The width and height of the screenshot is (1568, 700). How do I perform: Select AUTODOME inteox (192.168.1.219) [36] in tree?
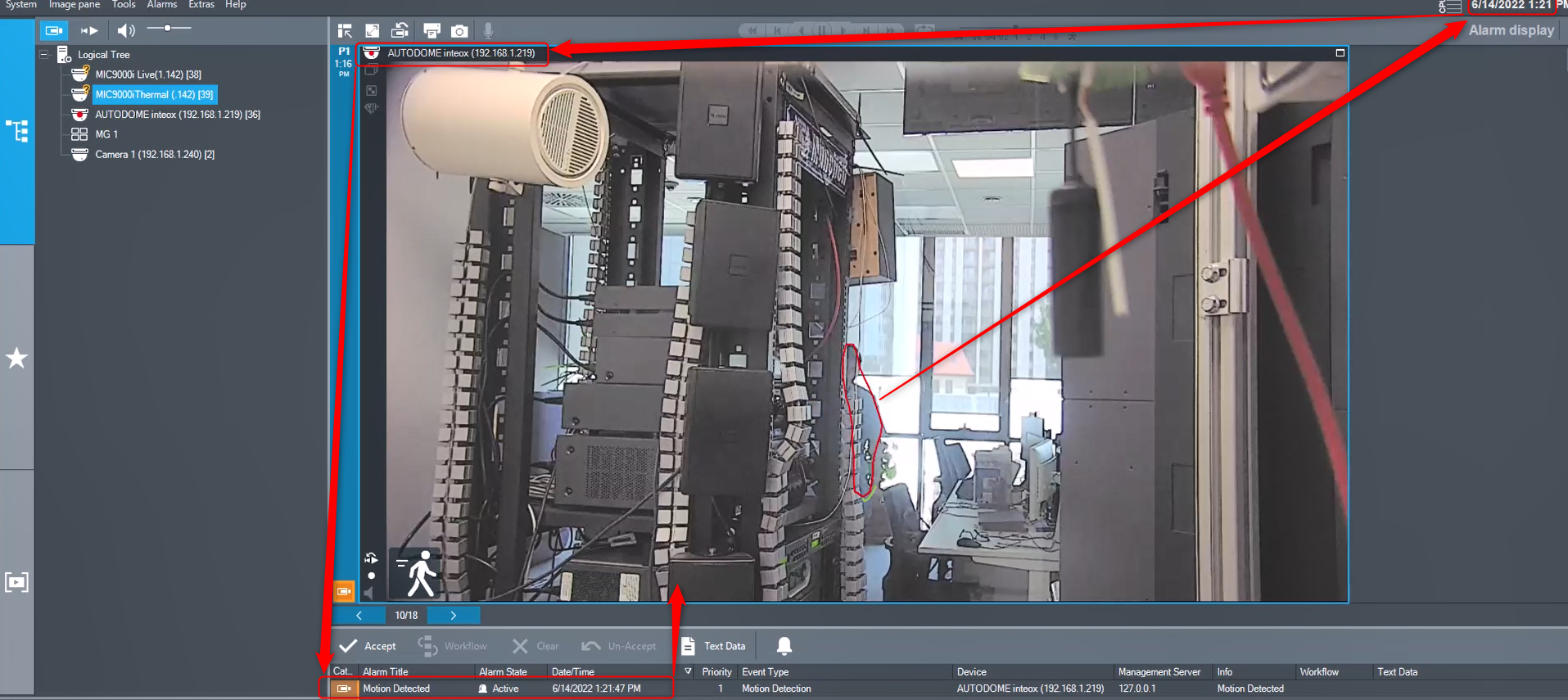178,115
